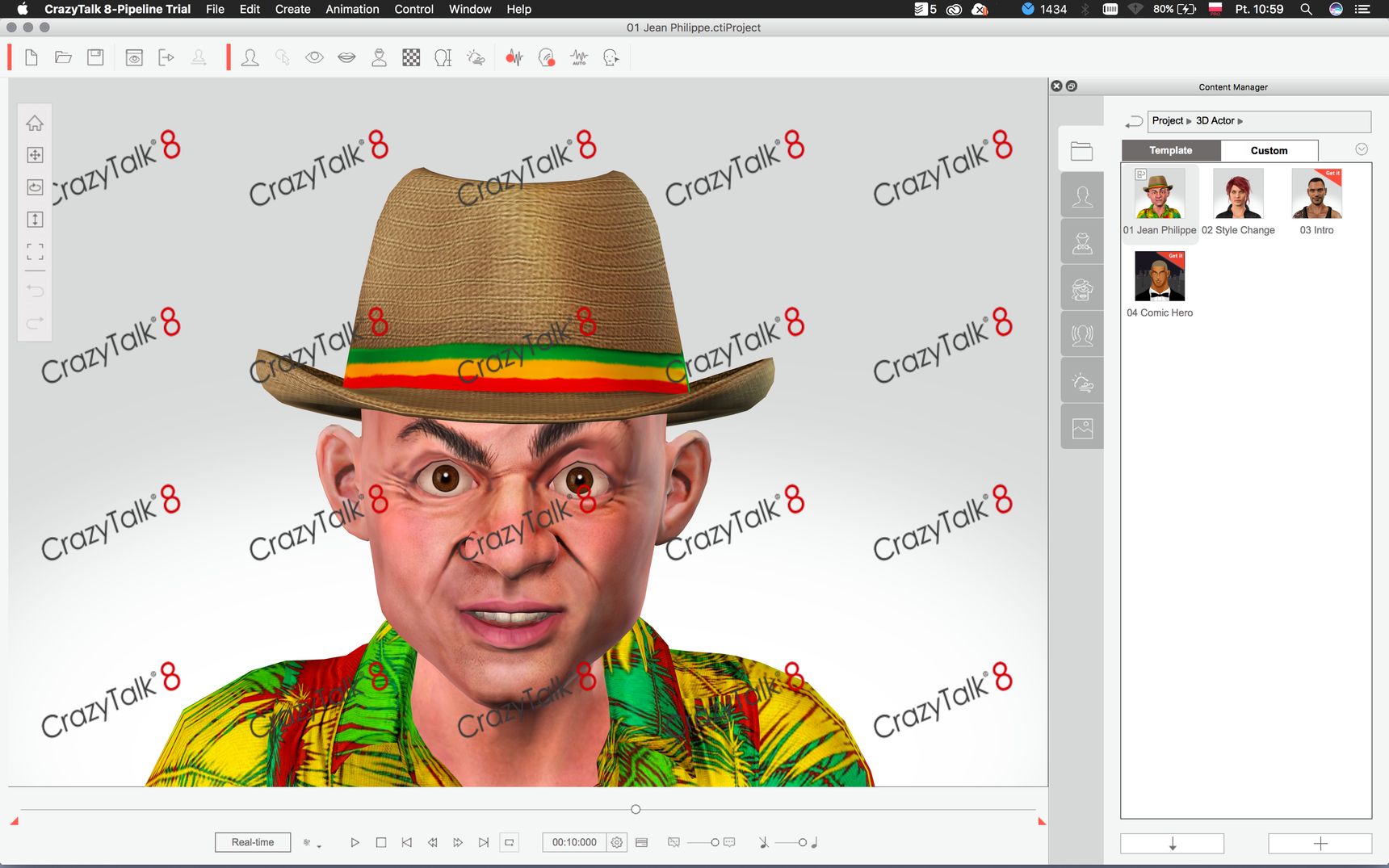Open the Background image category icon
The height and width of the screenshot is (868, 1389).
click(x=1082, y=428)
